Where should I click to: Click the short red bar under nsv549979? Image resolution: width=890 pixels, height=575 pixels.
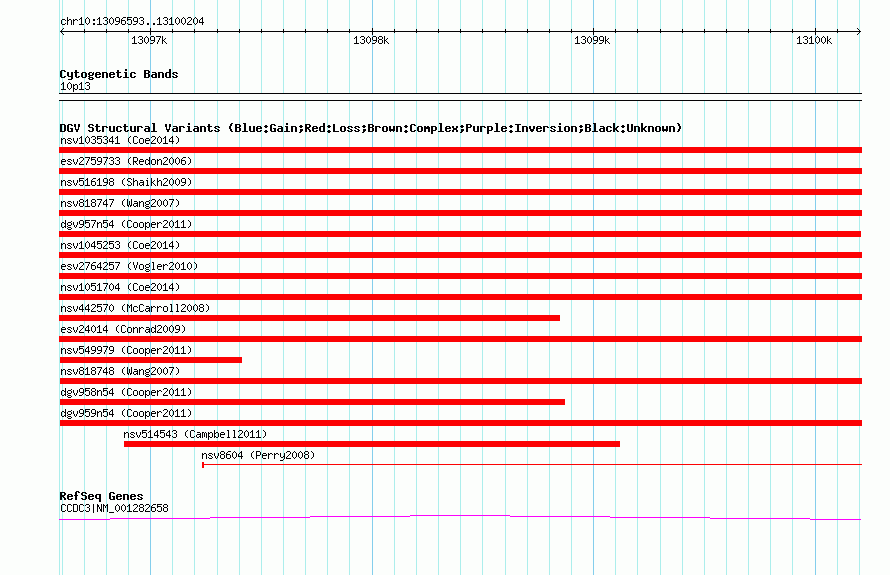[150, 360]
